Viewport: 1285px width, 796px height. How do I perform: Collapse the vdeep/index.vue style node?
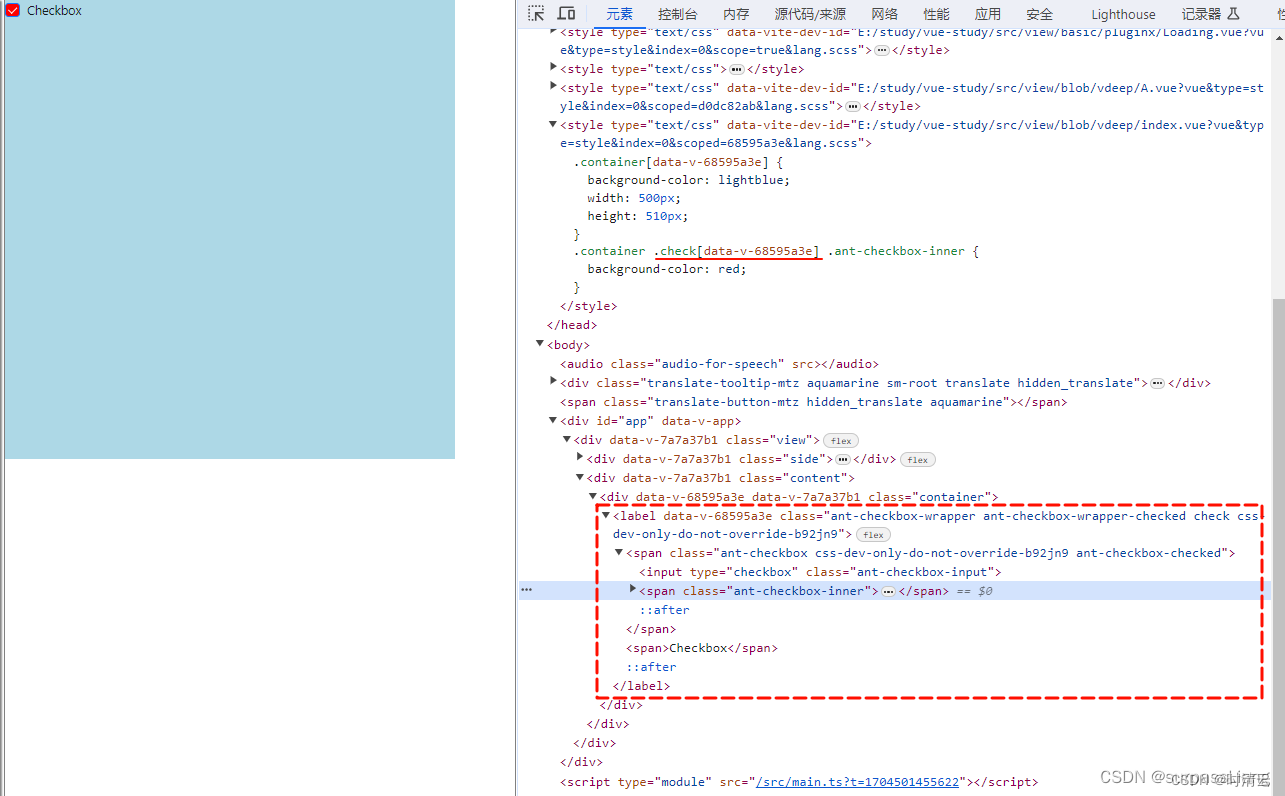point(553,124)
